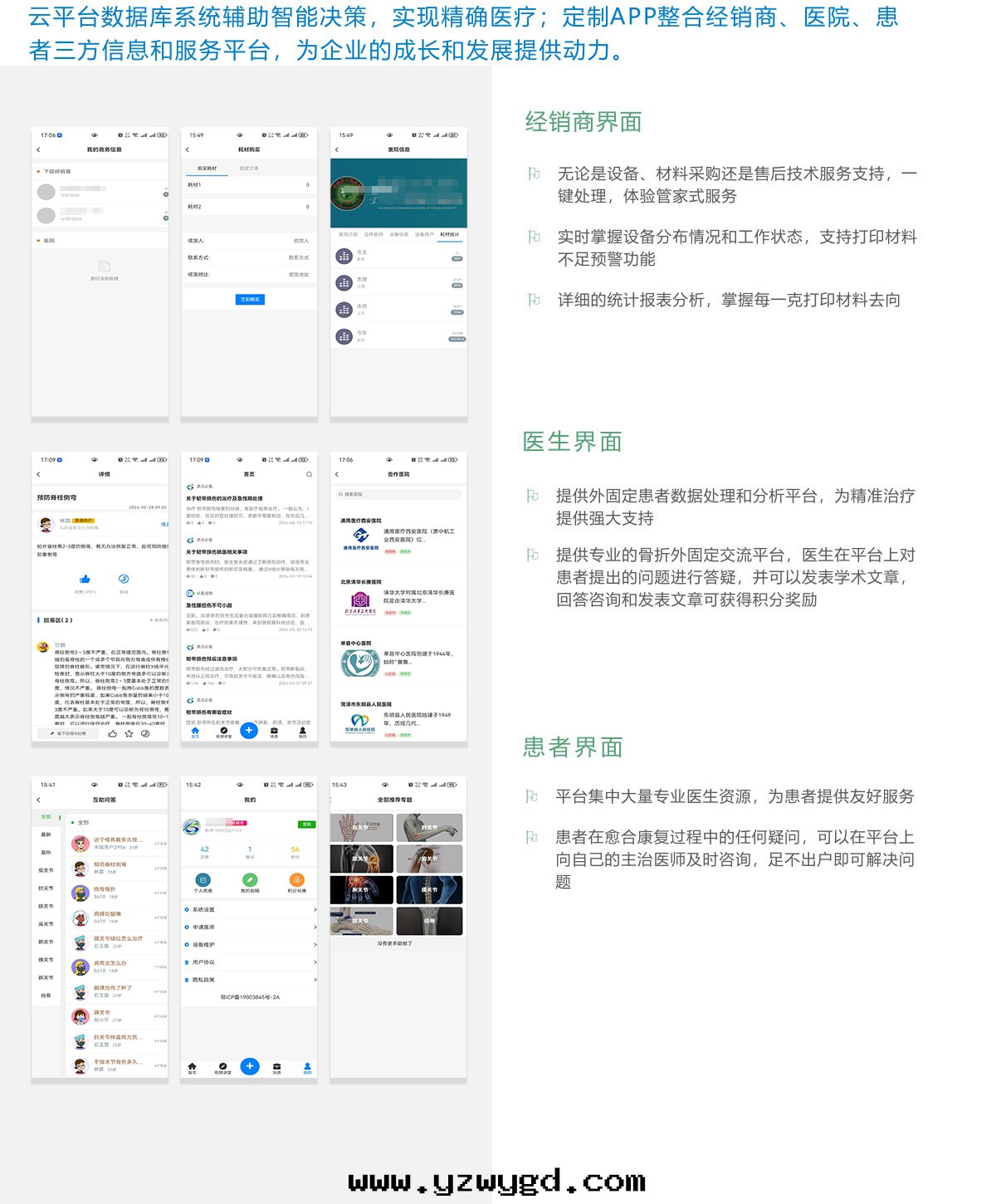Open the 申请医师 row arrow

[314, 927]
